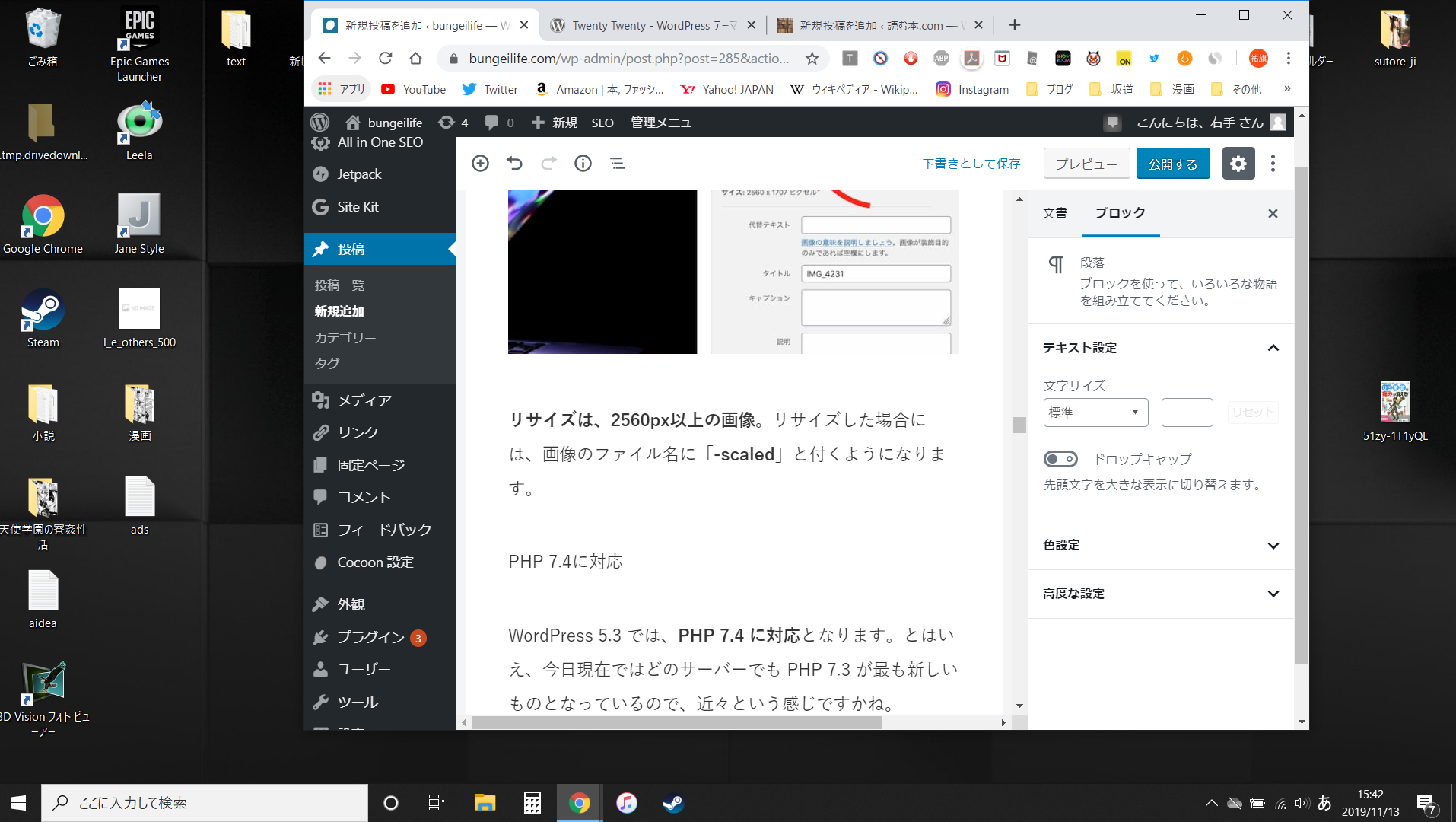This screenshot has width=1456, height=822.
Task: Open a new Chrome tab
Action: click(x=1014, y=25)
